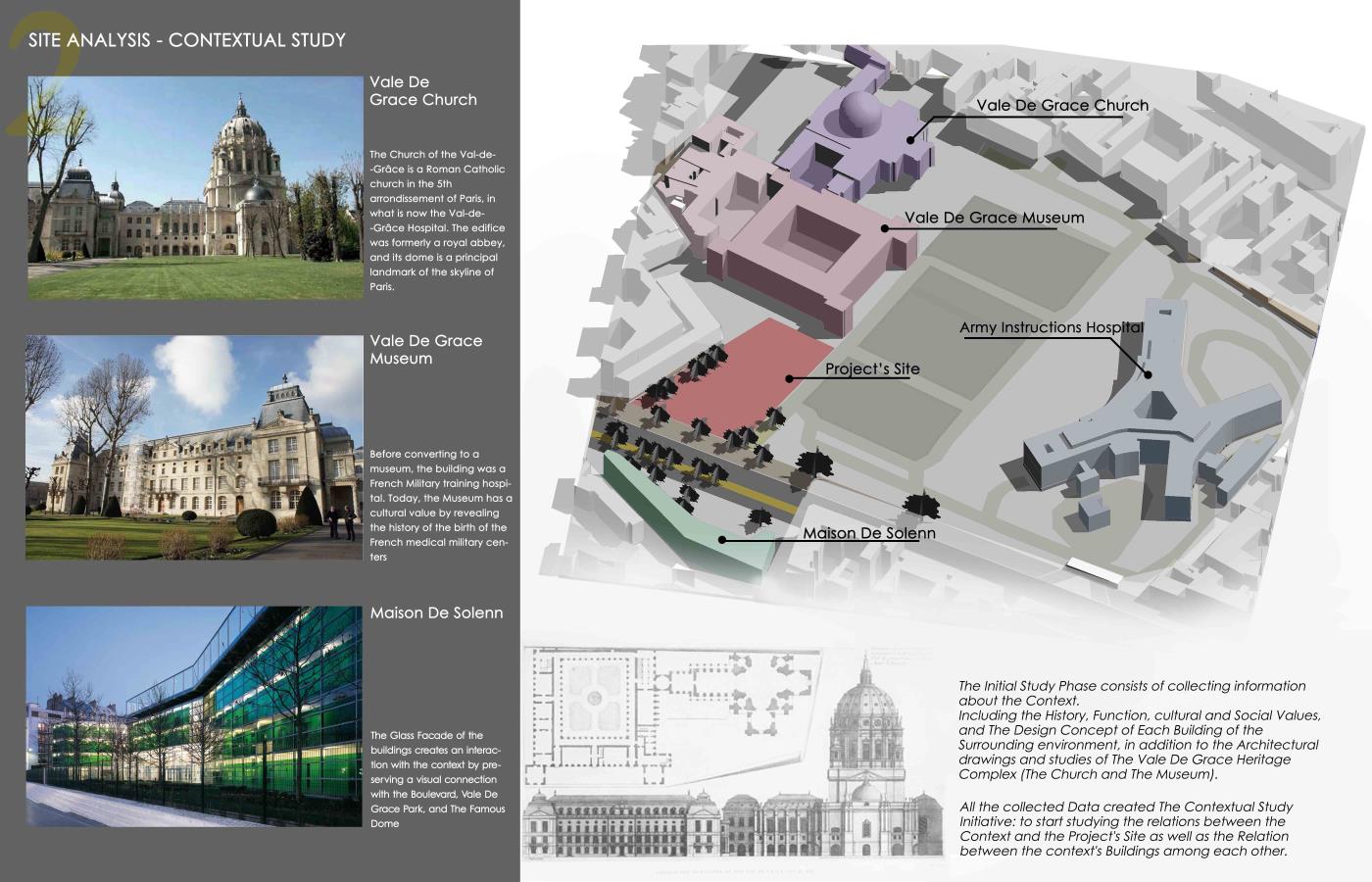
Task: Select the 'Vale De Grace Museum' map label
Action: coord(994,218)
